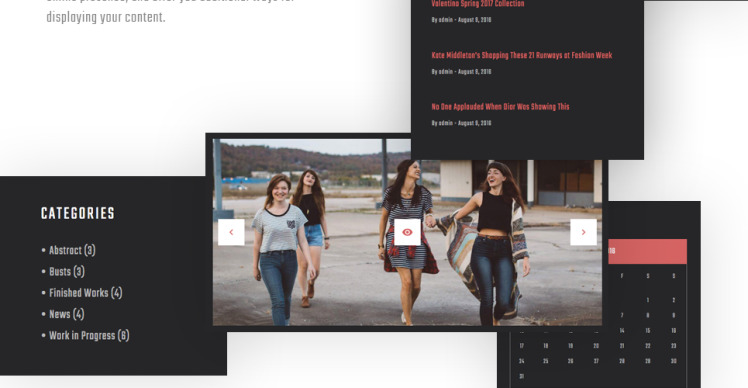Click the eye icon on the photo
This screenshot has width=748, height=388.
pyautogui.click(x=407, y=232)
